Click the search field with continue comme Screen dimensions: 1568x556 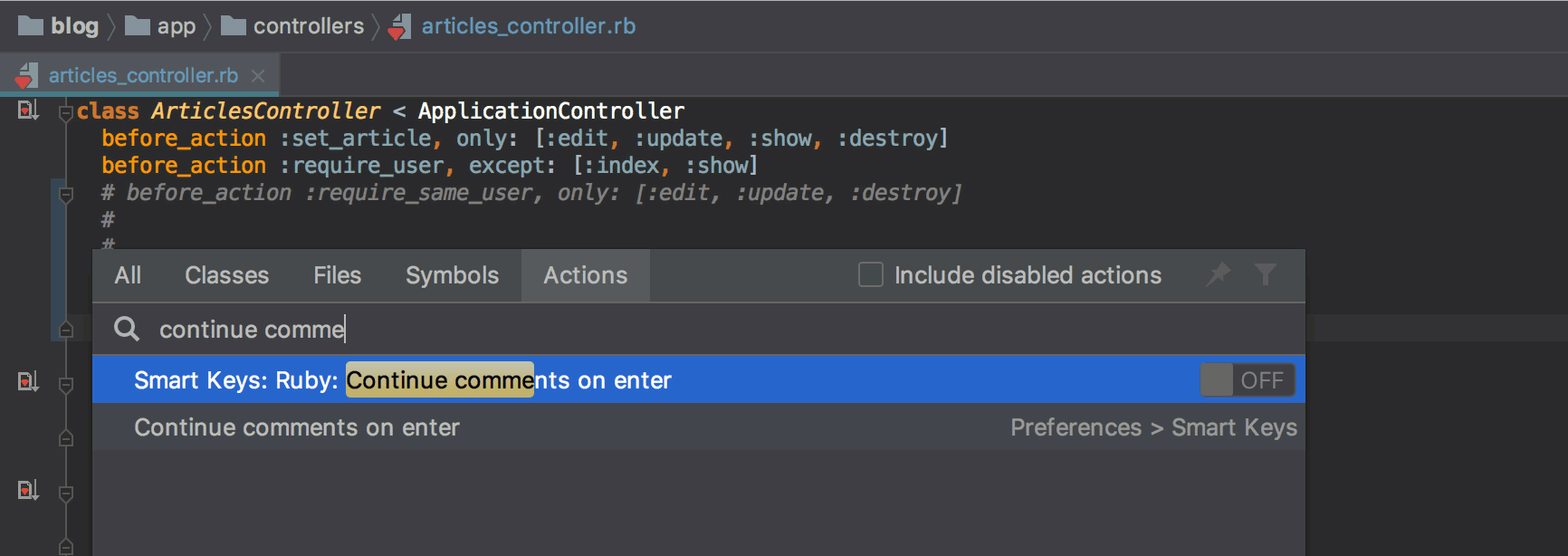pos(699,329)
